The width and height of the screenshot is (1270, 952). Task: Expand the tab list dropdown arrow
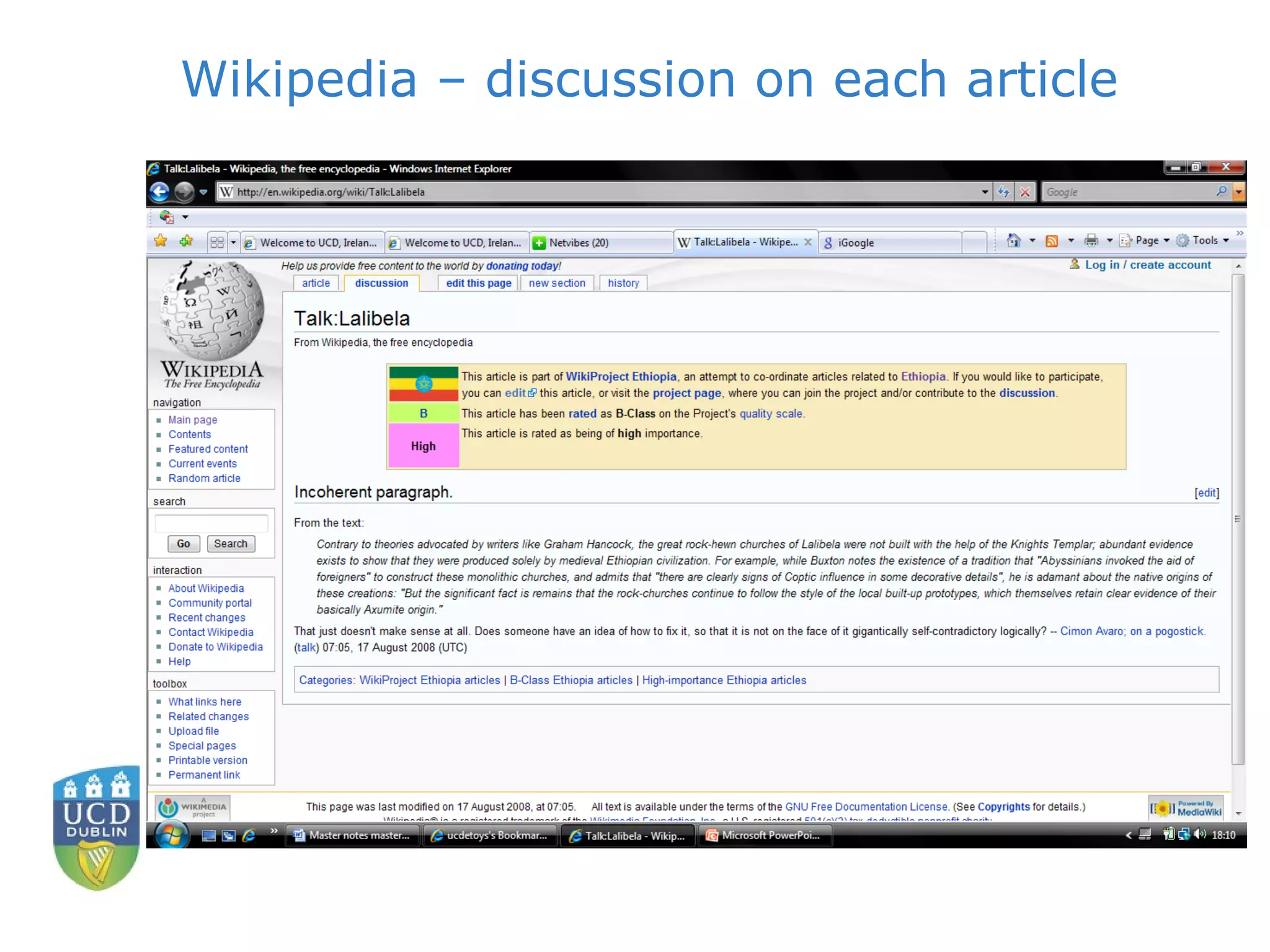pyautogui.click(x=233, y=242)
